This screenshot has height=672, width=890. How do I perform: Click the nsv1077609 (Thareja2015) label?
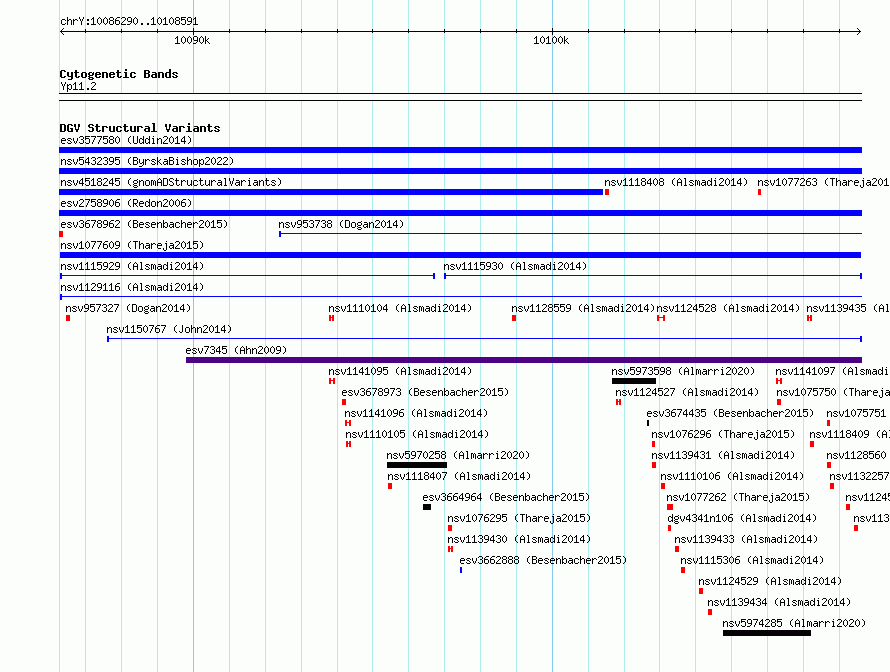pyautogui.click(x=132, y=245)
